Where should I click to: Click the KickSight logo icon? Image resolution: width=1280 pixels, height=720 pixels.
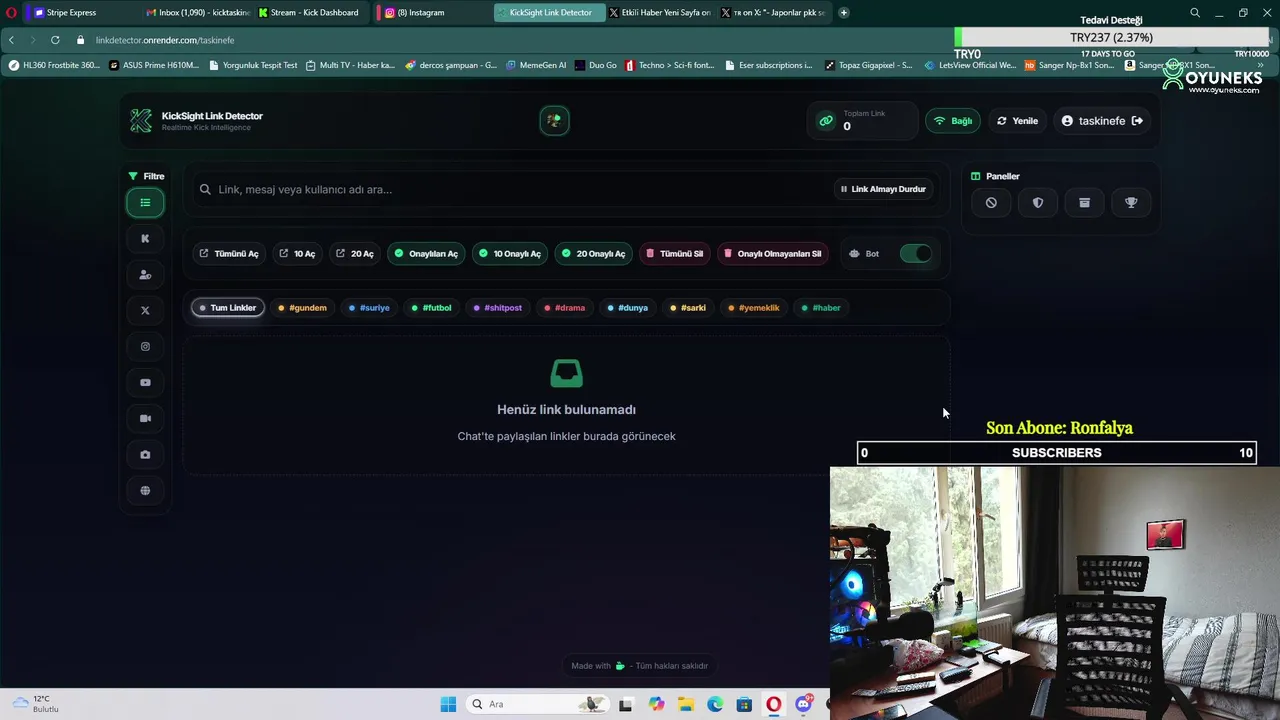click(141, 121)
